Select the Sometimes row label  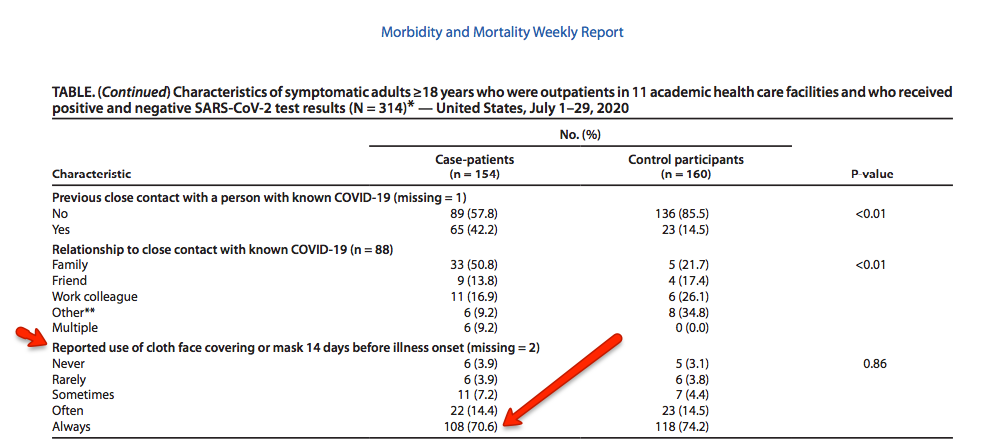83,395
